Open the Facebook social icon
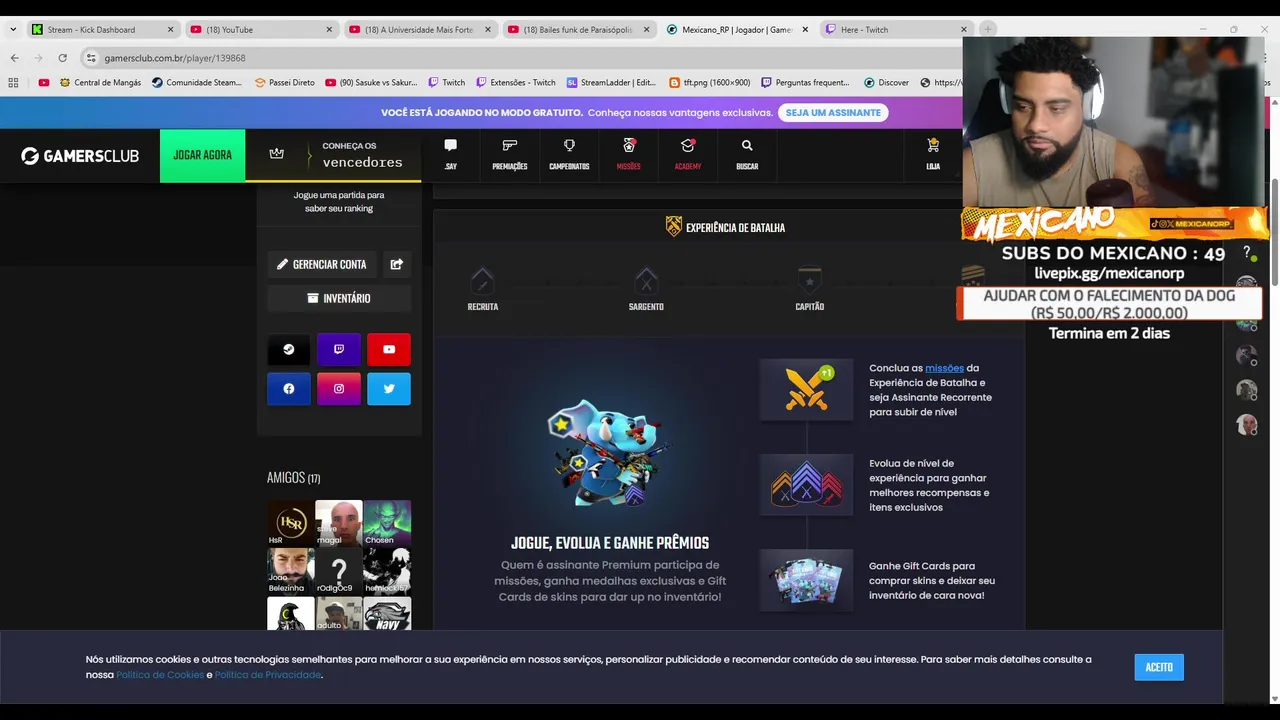Screen dimensions: 1280x720 pyautogui.click(x=289, y=389)
